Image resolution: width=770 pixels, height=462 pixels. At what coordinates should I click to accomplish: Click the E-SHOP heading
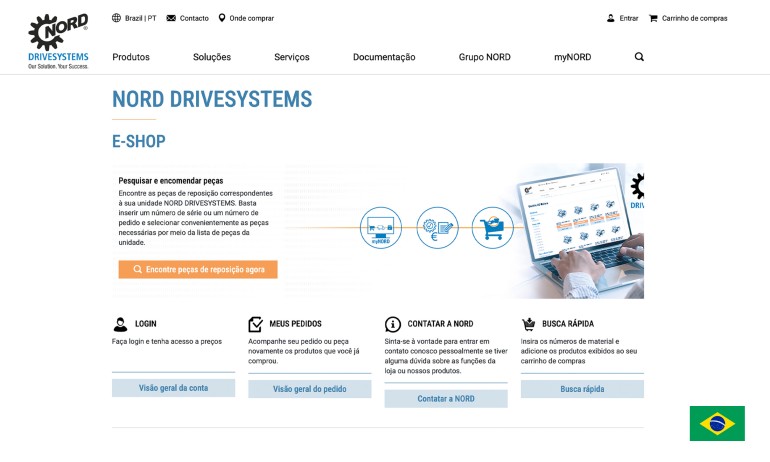pyautogui.click(x=138, y=141)
